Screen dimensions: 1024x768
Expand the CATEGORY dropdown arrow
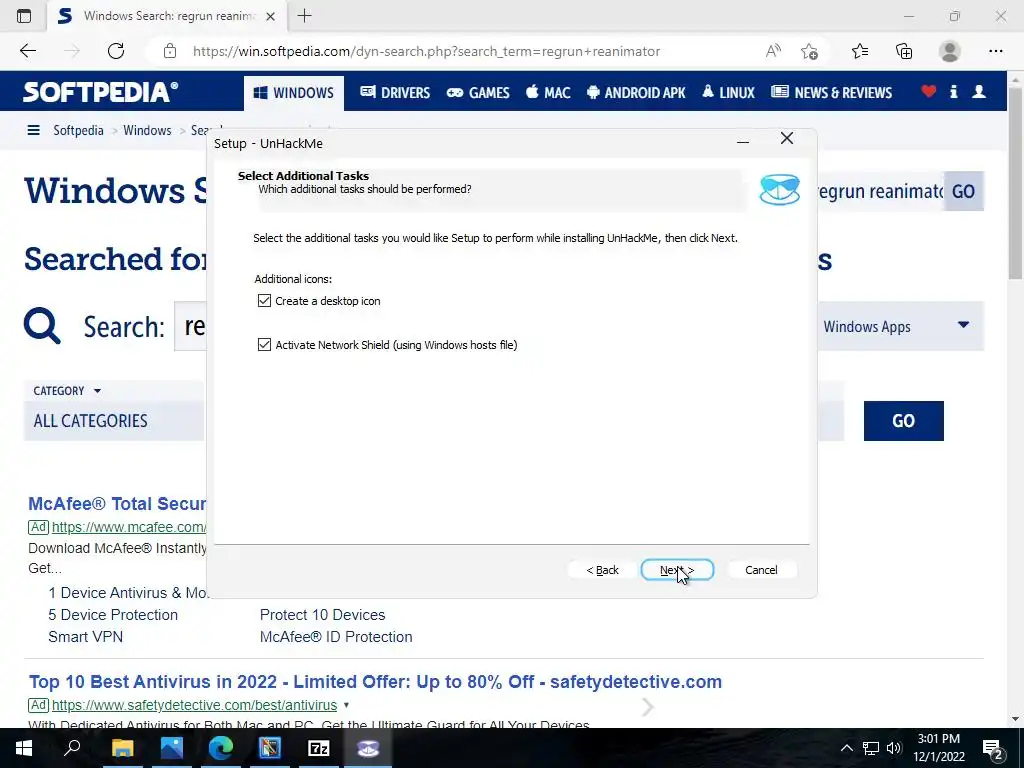click(x=97, y=391)
